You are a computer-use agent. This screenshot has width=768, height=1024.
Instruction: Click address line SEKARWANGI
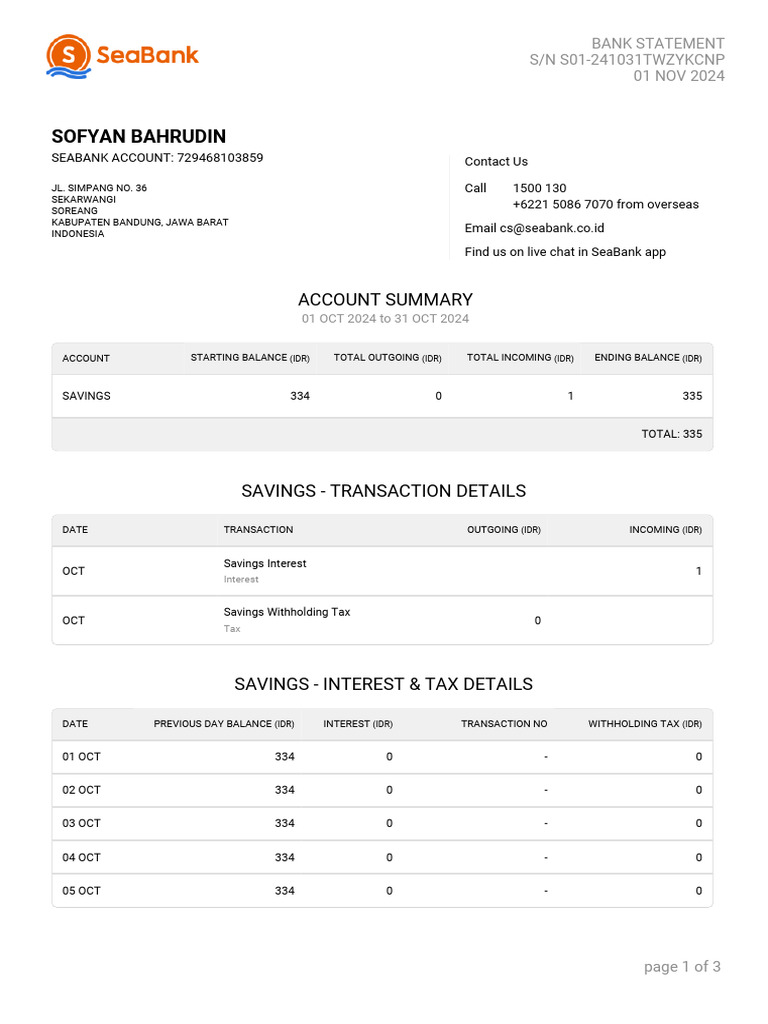84,199
